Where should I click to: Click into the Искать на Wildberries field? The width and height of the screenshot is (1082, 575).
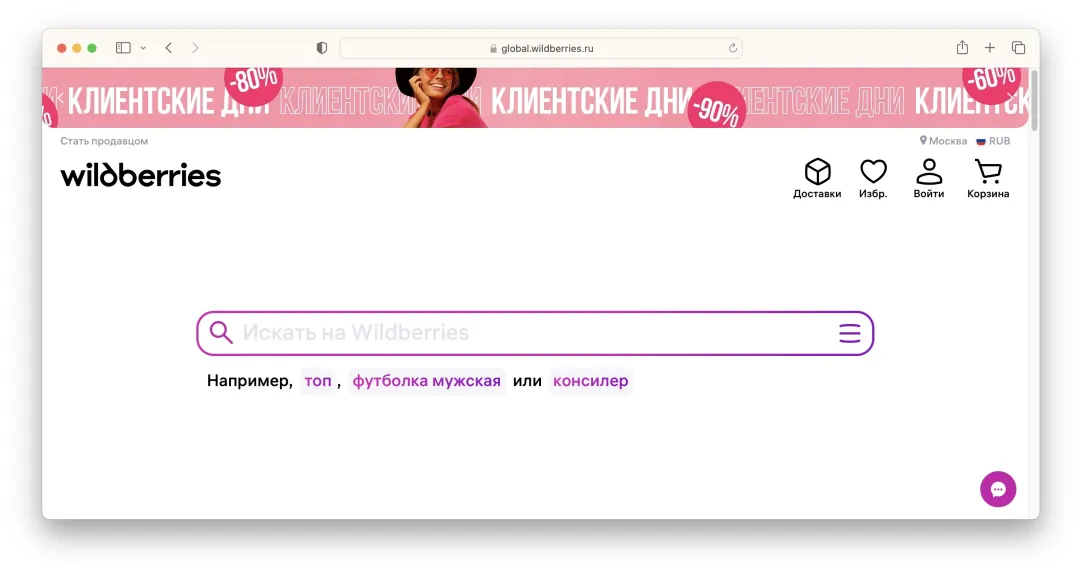[530, 333]
